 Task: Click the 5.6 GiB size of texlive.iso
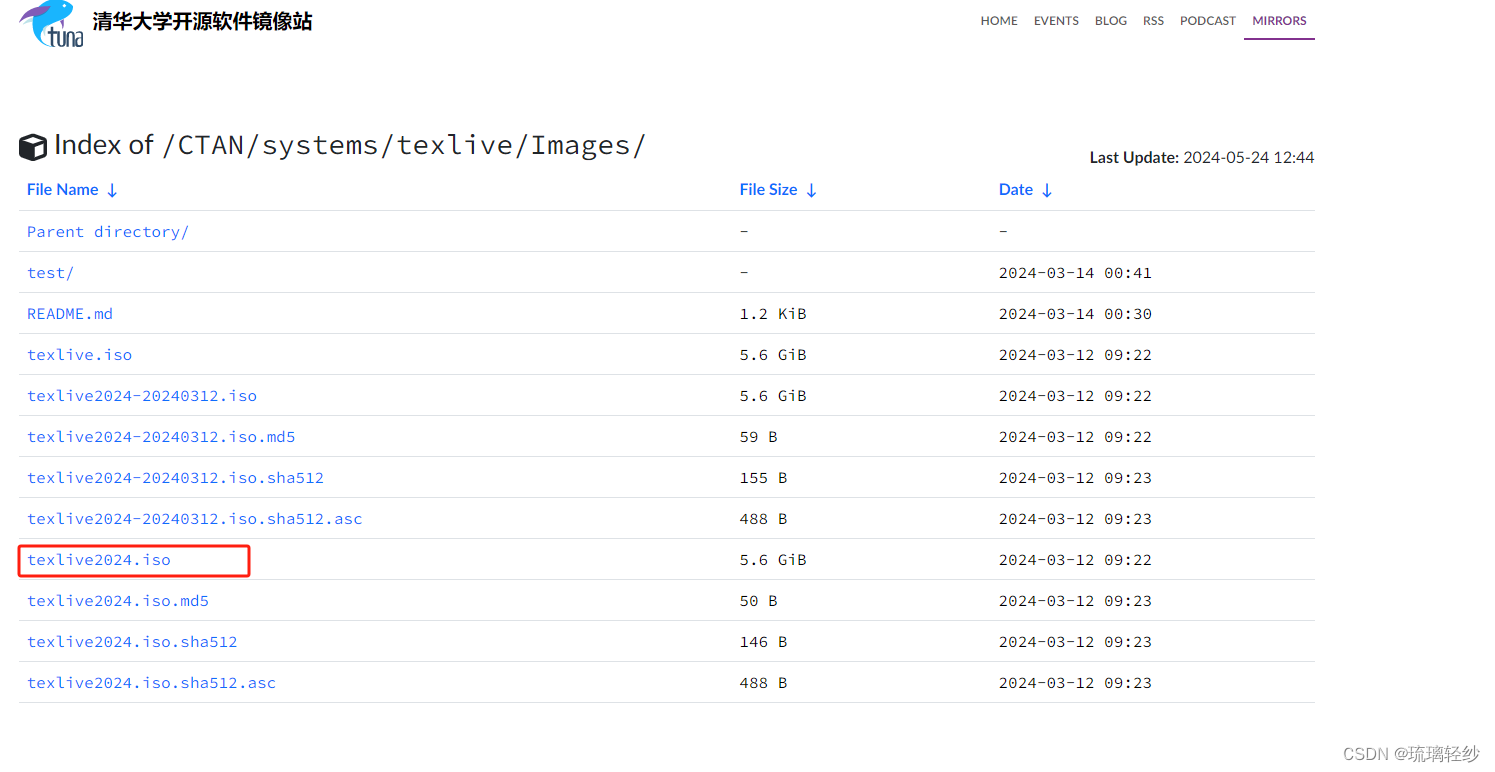tap(773, 355)
